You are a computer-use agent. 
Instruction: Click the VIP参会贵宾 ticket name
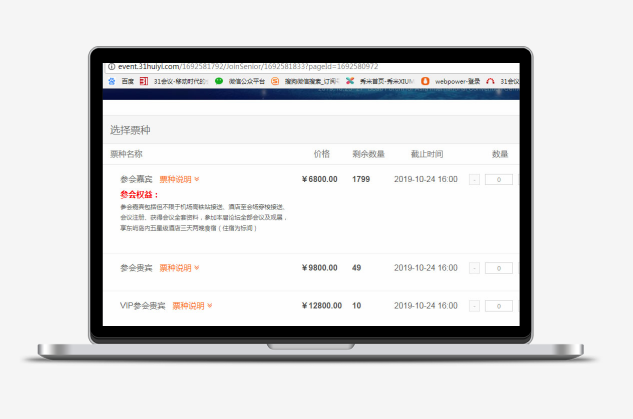143,306
